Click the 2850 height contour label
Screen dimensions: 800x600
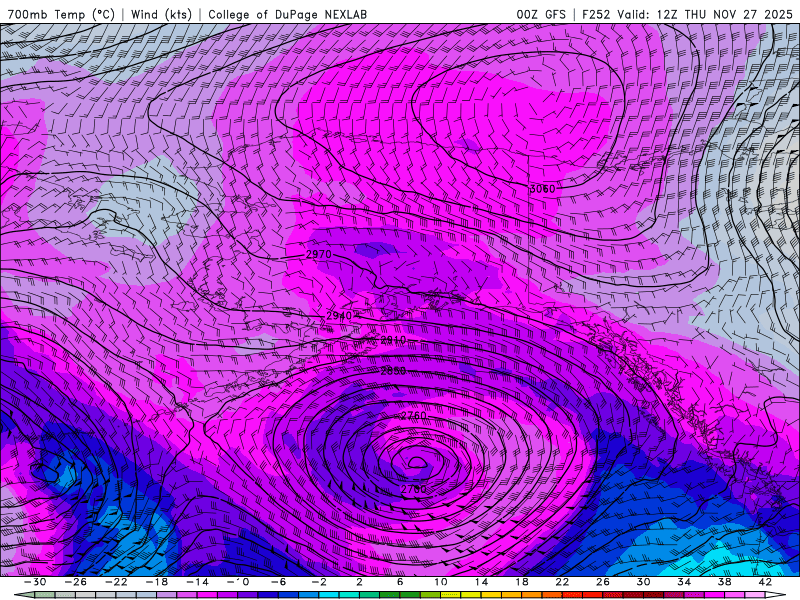tap(393, 371)
